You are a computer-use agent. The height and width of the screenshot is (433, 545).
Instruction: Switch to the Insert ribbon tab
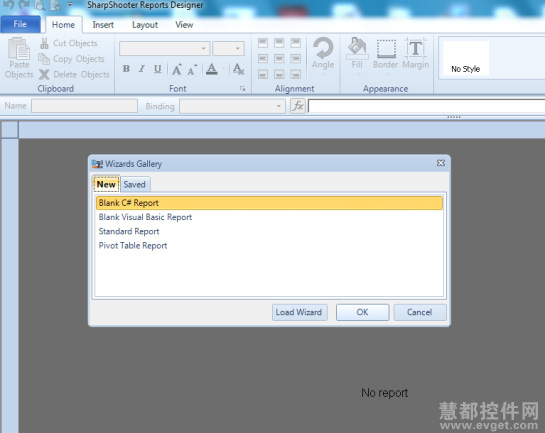(x=103, y=25)
